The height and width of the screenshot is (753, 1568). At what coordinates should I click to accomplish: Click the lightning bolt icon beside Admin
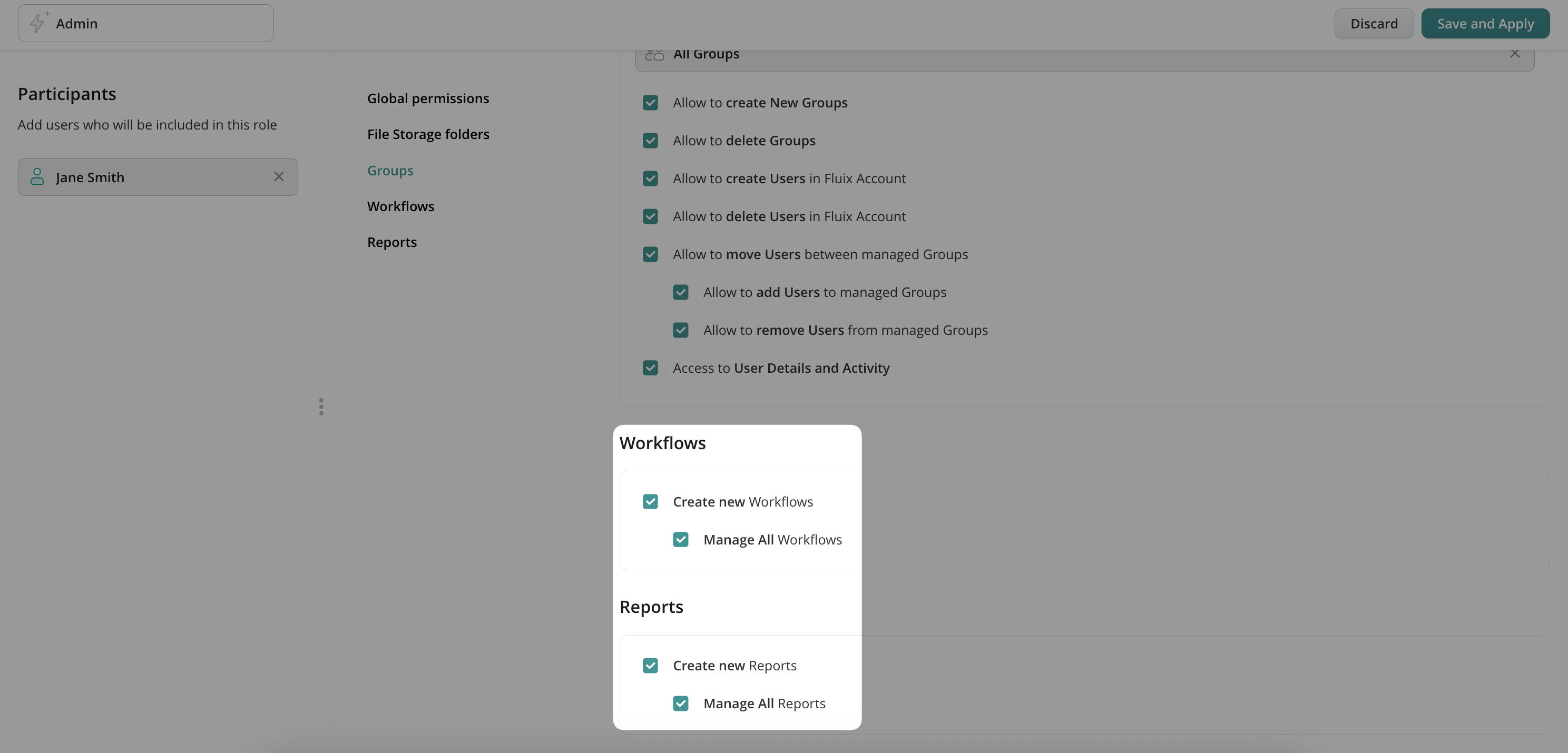[38, 23]
